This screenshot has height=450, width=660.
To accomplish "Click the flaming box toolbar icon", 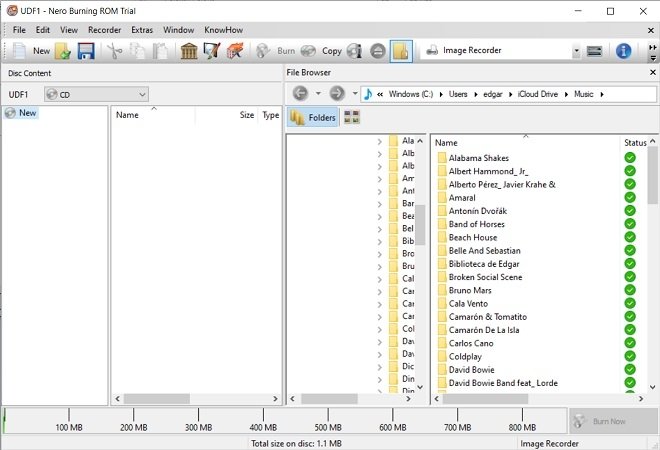I will click(235, 51).
